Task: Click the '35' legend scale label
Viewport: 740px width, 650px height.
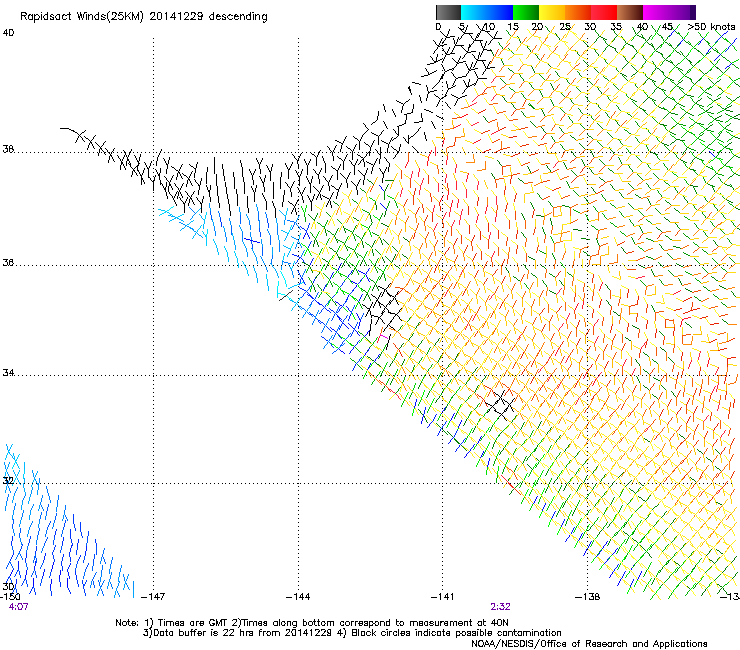Action: click(616, 27)
